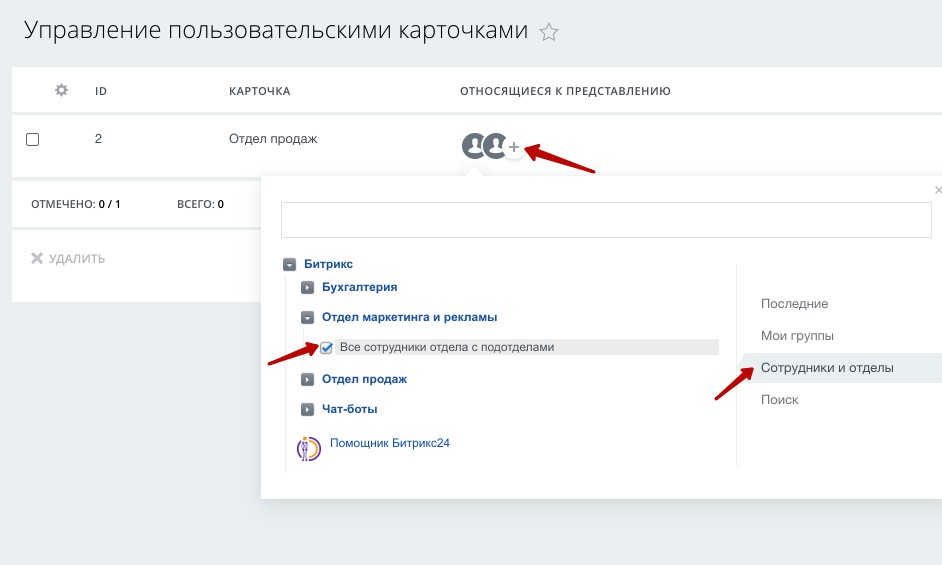
Task: Add access with plus button
Action: 514,147
